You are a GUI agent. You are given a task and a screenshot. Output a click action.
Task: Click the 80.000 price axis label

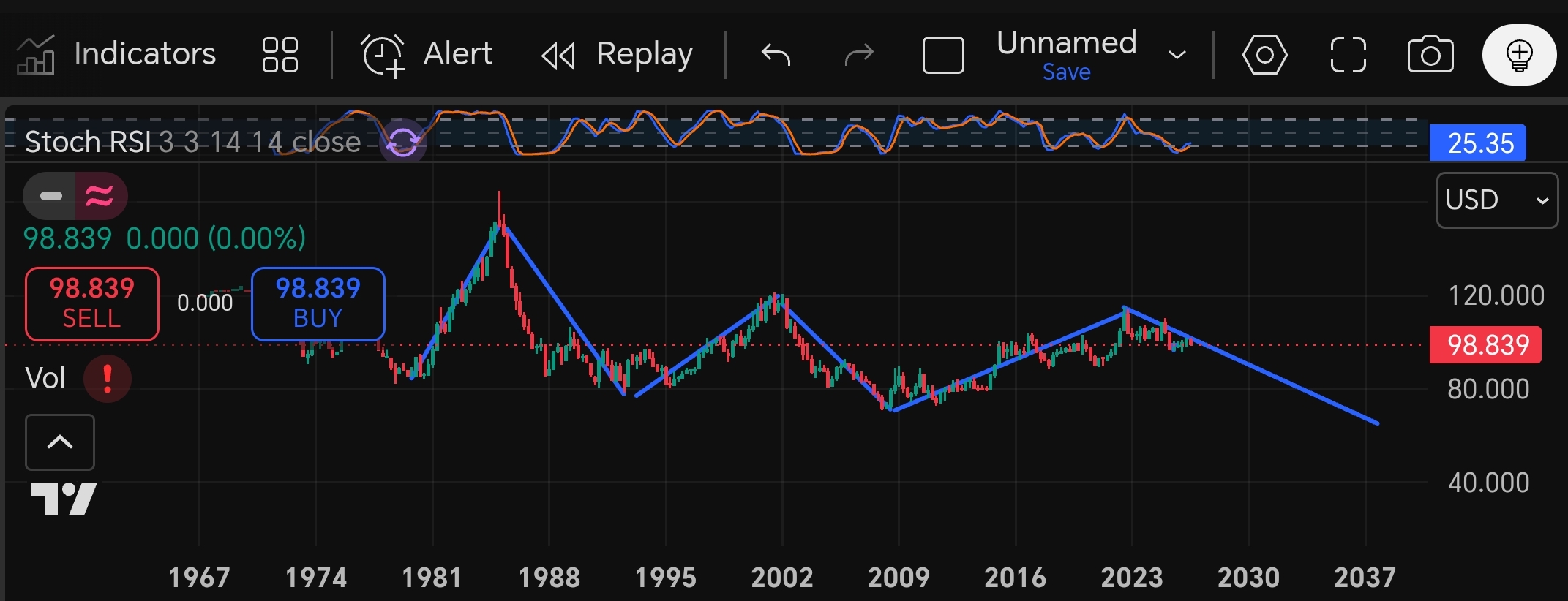(x=1489, y=389)
